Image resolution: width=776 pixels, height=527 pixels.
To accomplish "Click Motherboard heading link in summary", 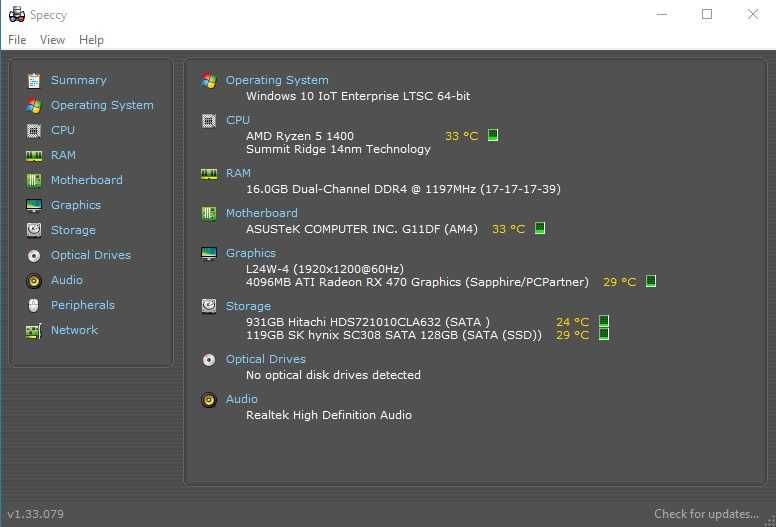I will click(x=262, y=213).
